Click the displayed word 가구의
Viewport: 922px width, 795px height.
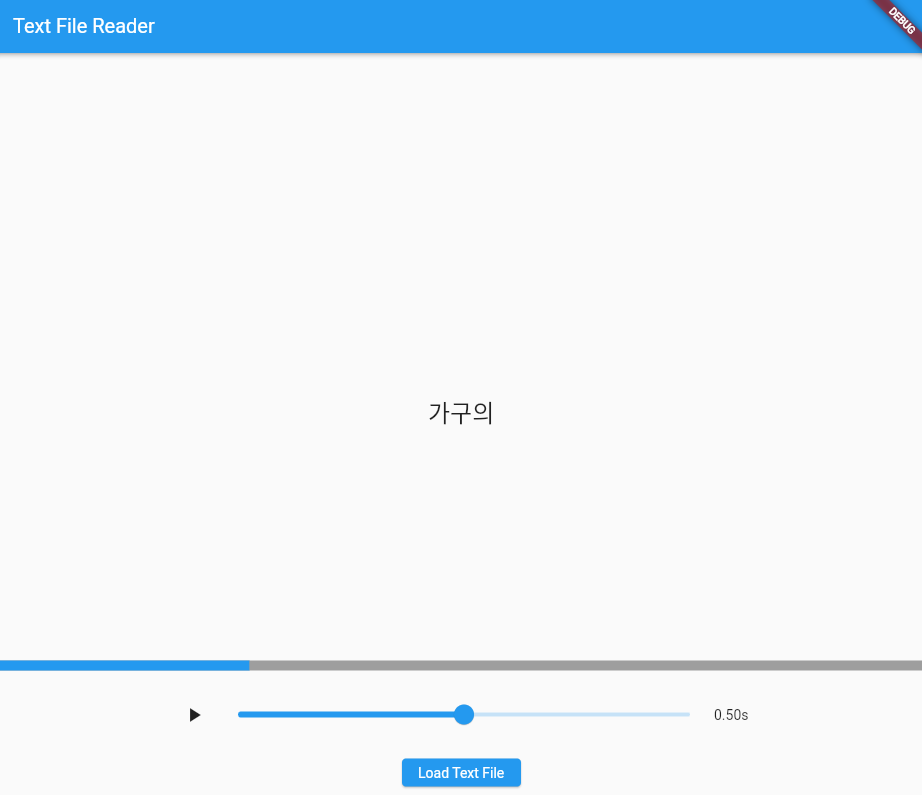click(460, 413)
